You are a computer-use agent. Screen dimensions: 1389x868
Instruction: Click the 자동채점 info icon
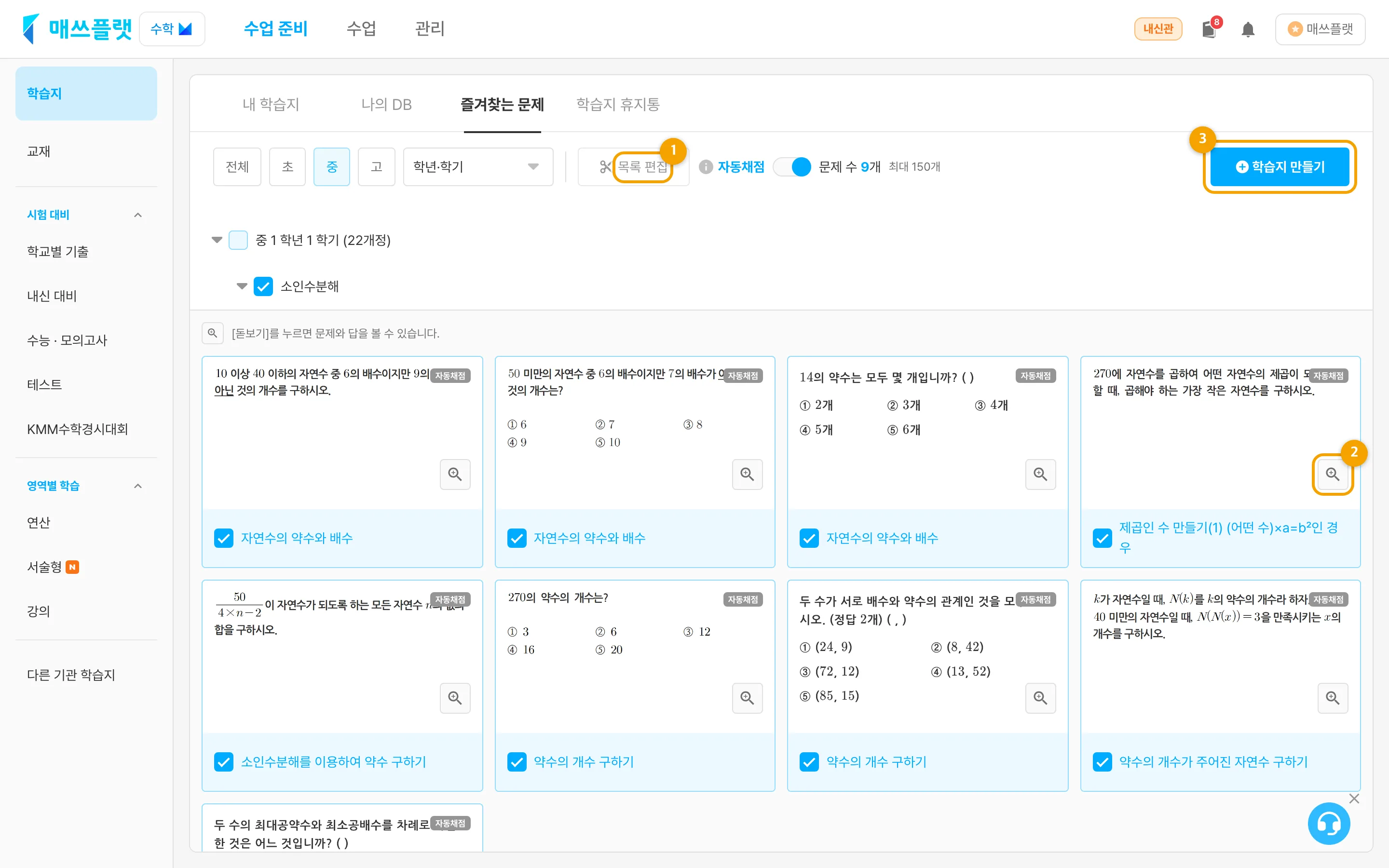pyautogui.click(x=706, y=167)
